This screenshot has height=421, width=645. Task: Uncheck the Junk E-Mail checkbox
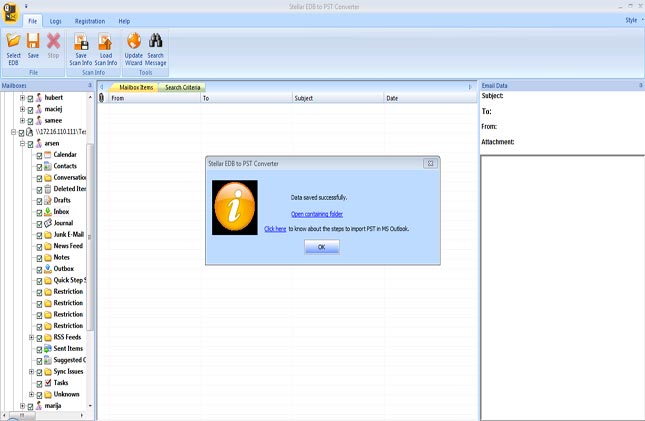39,235
